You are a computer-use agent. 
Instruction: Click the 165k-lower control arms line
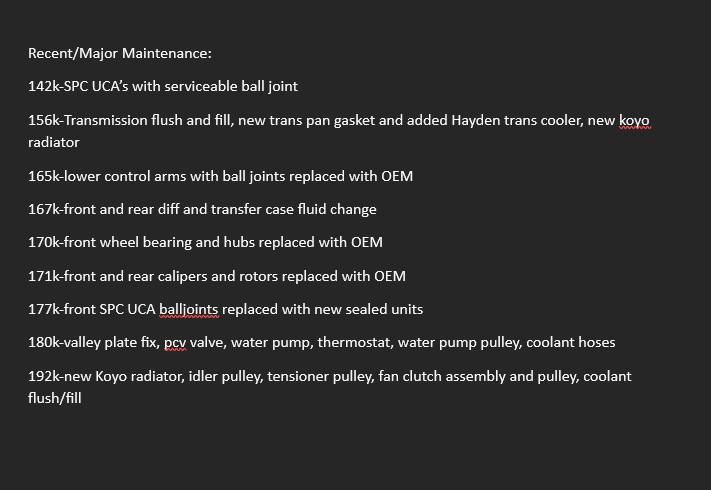[220, 176]
